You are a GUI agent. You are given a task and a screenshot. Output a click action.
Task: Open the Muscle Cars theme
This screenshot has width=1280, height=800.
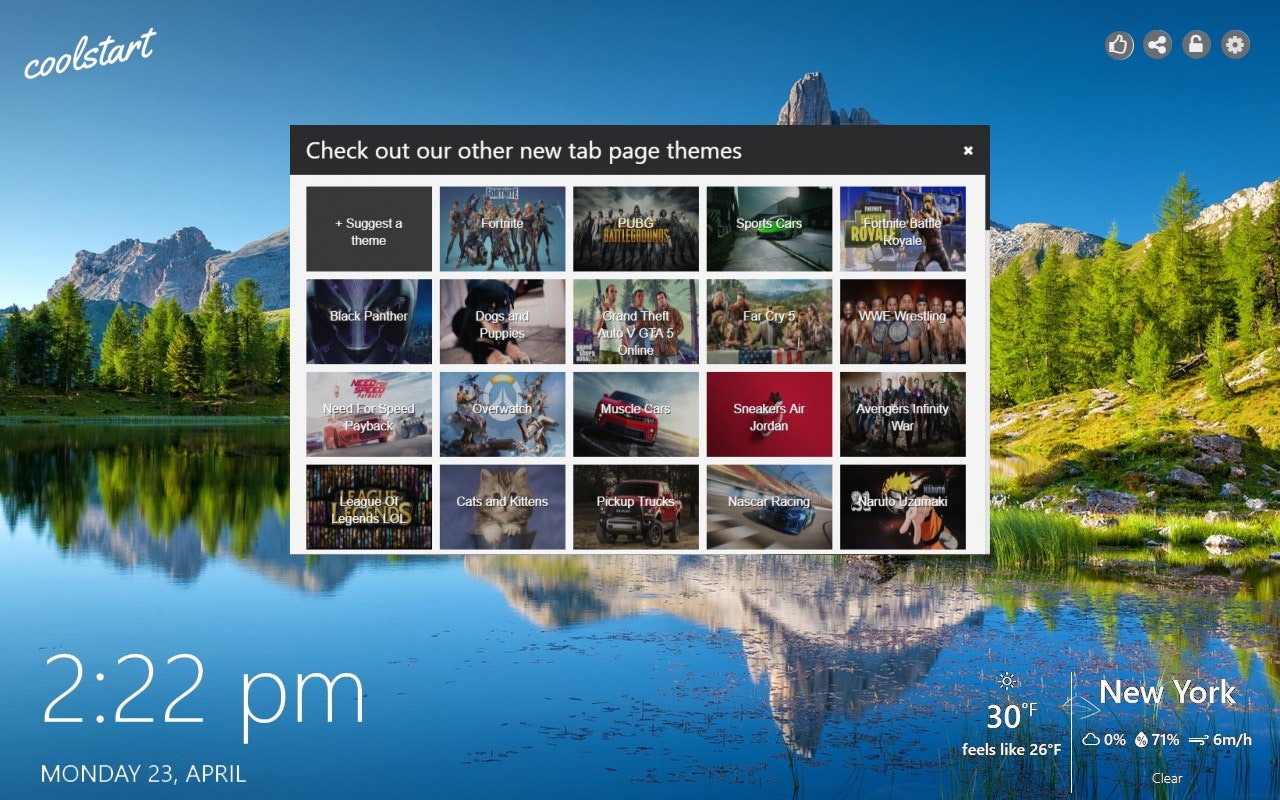[636, 414]
